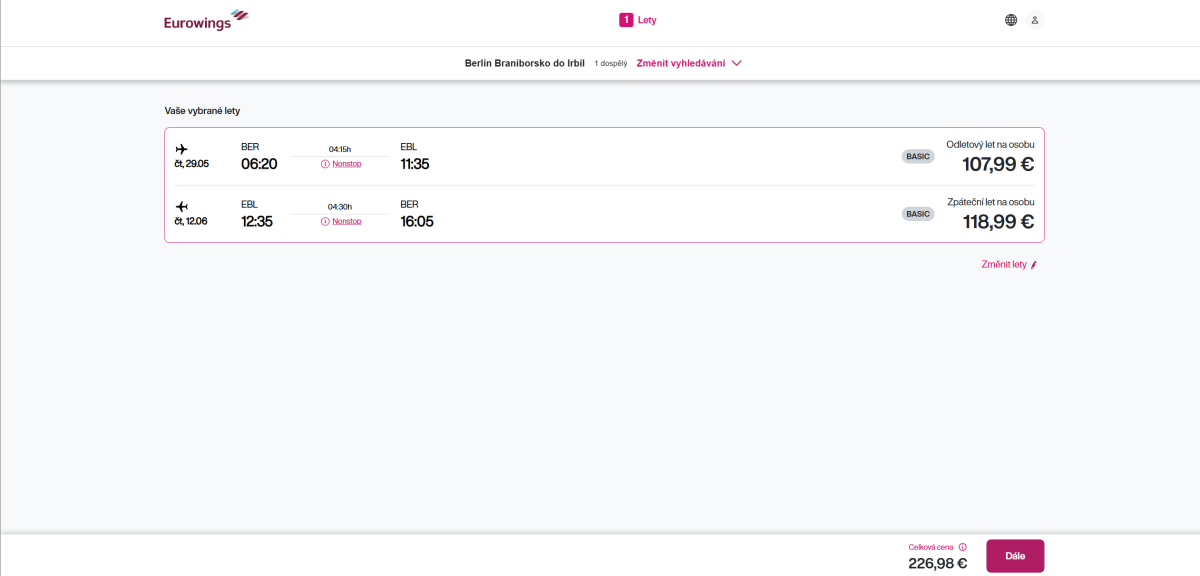This screenshot has width=1200, height=576.
Task: Click the step number 1 badge
Action: tap(626, 20)
